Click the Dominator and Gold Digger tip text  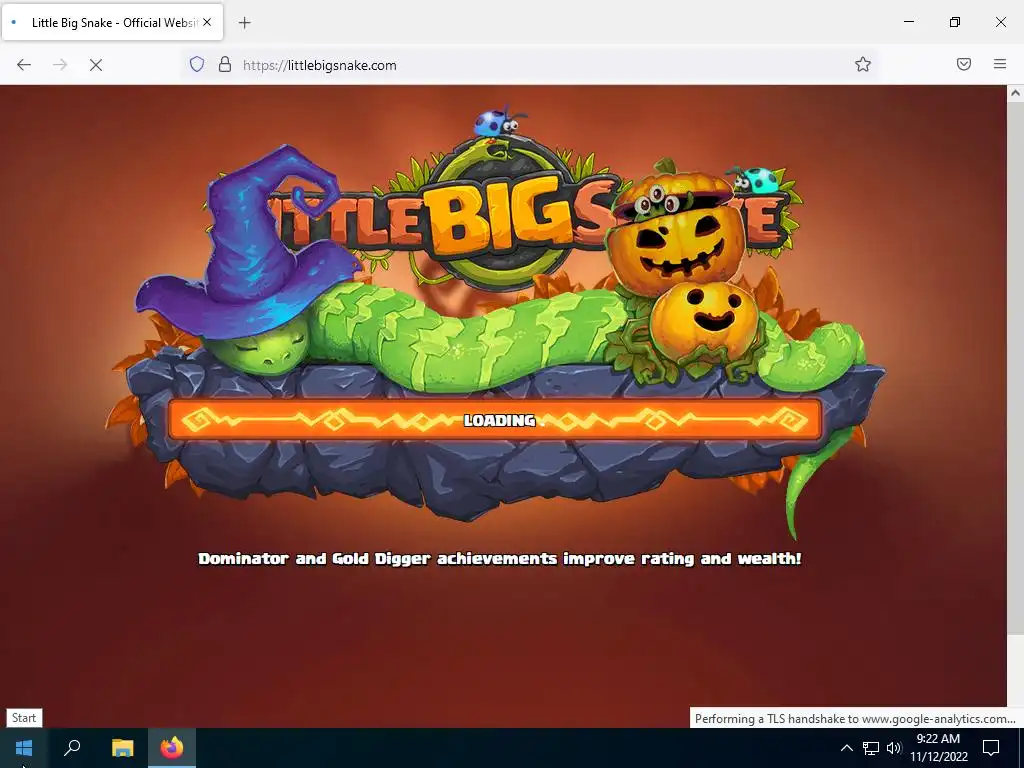pos(500,559)
